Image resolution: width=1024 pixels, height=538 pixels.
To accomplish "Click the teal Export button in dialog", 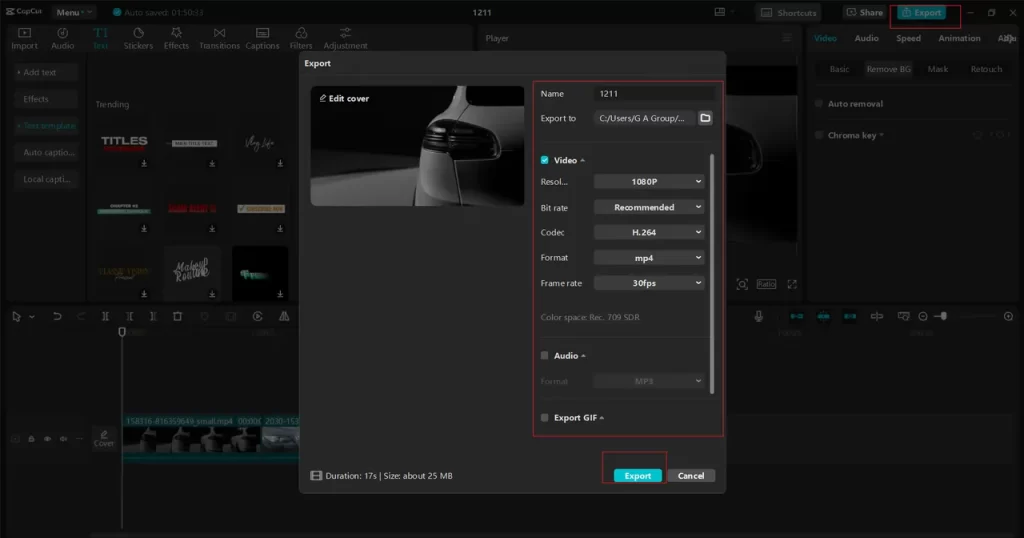I will (x=637, y=476).
